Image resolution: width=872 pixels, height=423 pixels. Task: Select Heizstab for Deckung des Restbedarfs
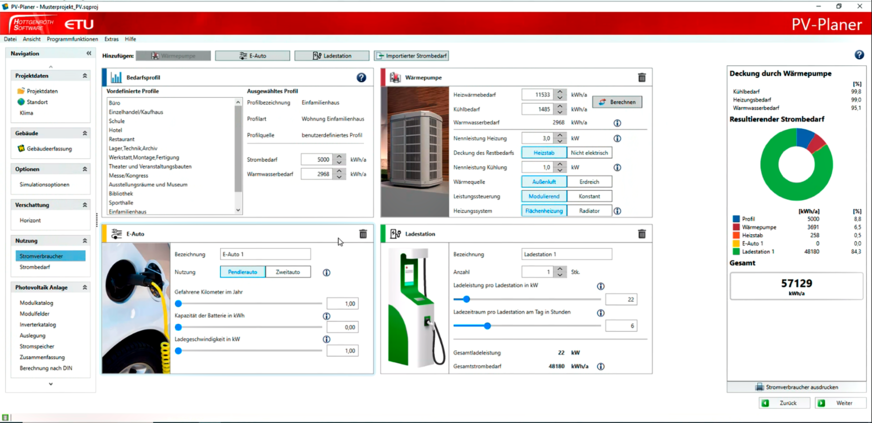point(544,152)
